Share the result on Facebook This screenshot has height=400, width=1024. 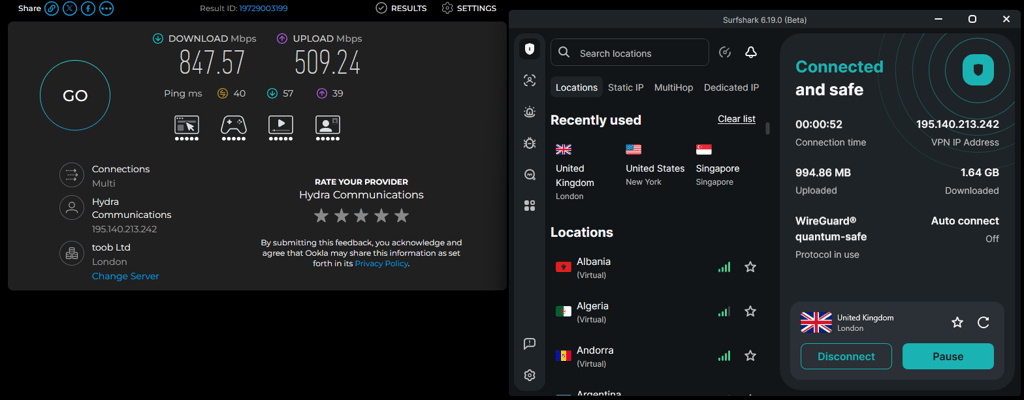[x=88, y=8]
